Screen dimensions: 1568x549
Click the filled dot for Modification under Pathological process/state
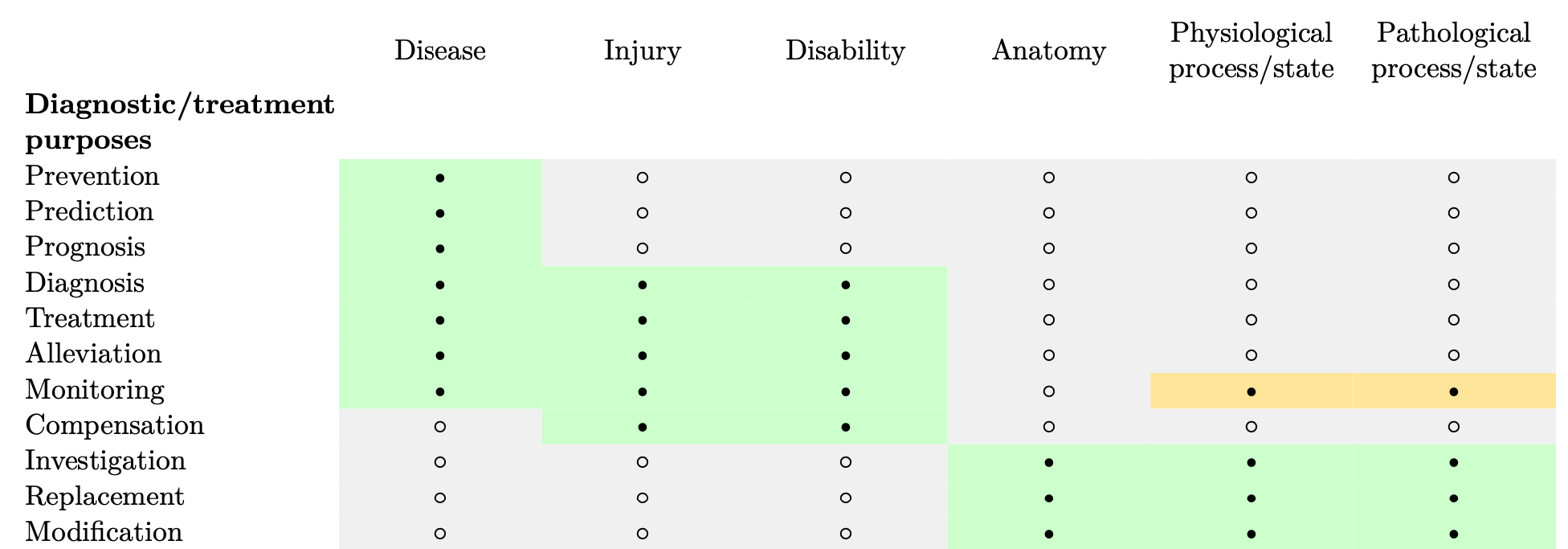pos(1454,534)
